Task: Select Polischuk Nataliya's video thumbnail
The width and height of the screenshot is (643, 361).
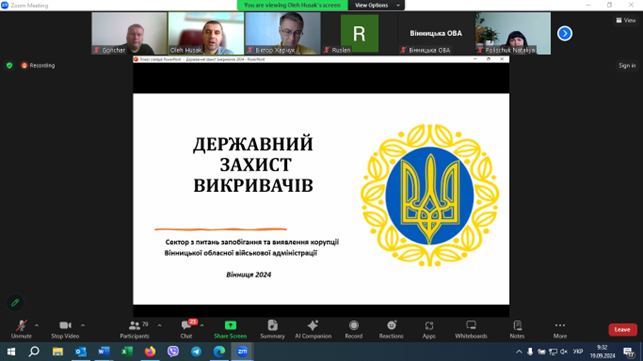Action: 513,33
